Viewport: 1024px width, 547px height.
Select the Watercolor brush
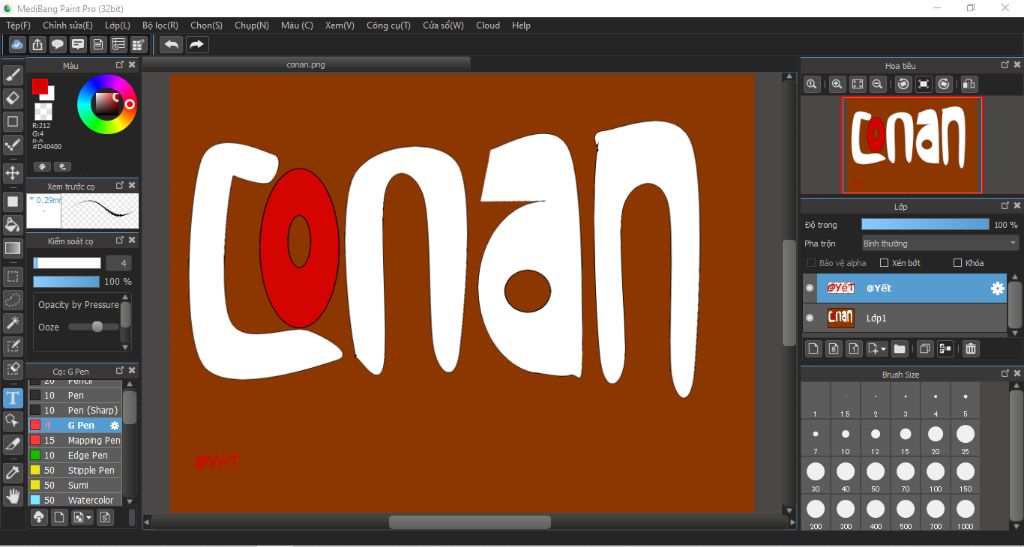pyautogui.click(x=75, y=500)
